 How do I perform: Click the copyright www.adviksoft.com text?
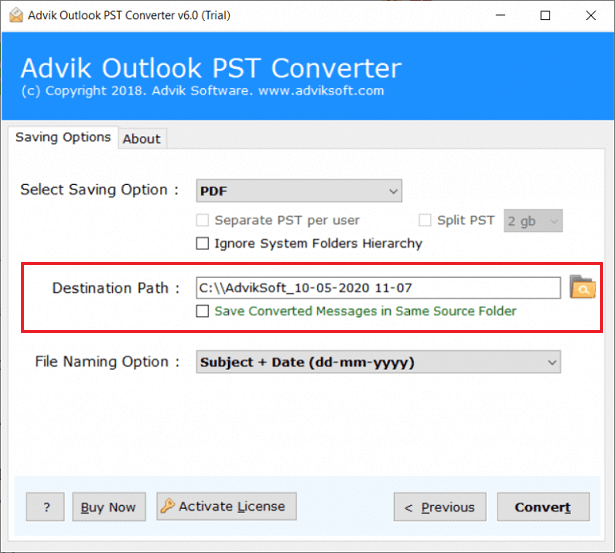(x=203, y=91)
